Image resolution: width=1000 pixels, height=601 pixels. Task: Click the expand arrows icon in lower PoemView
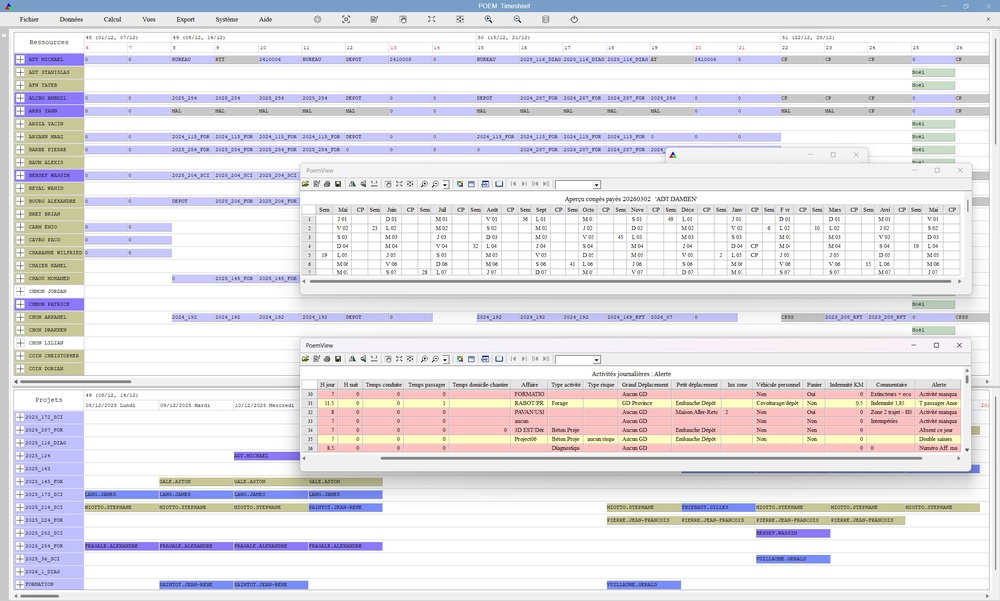[399, 359]
